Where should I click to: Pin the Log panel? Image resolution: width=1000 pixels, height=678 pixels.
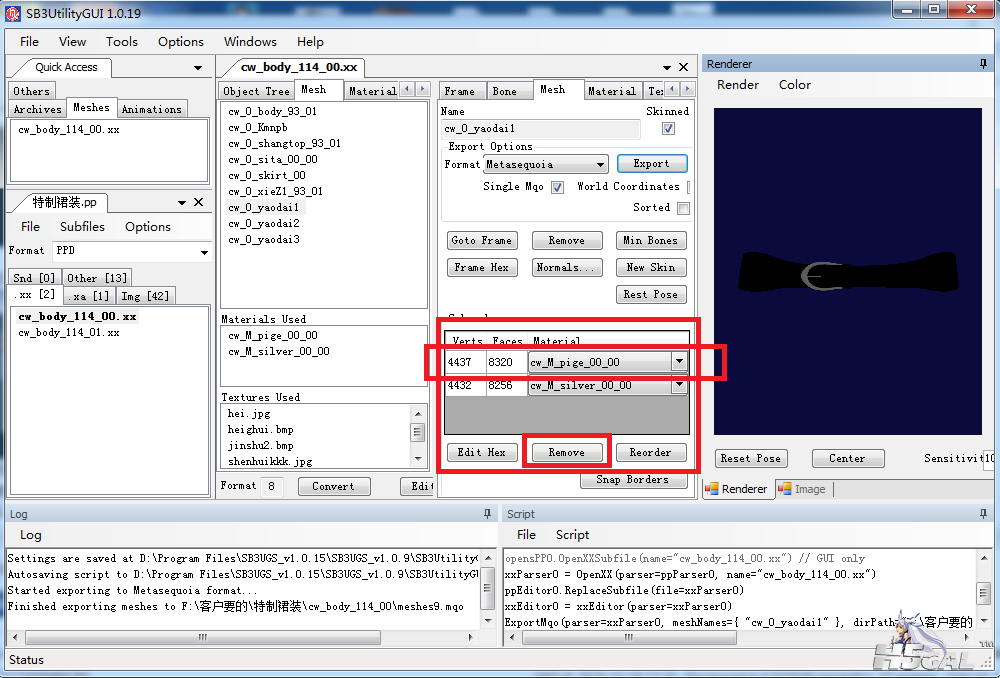[x=487, y=513]
